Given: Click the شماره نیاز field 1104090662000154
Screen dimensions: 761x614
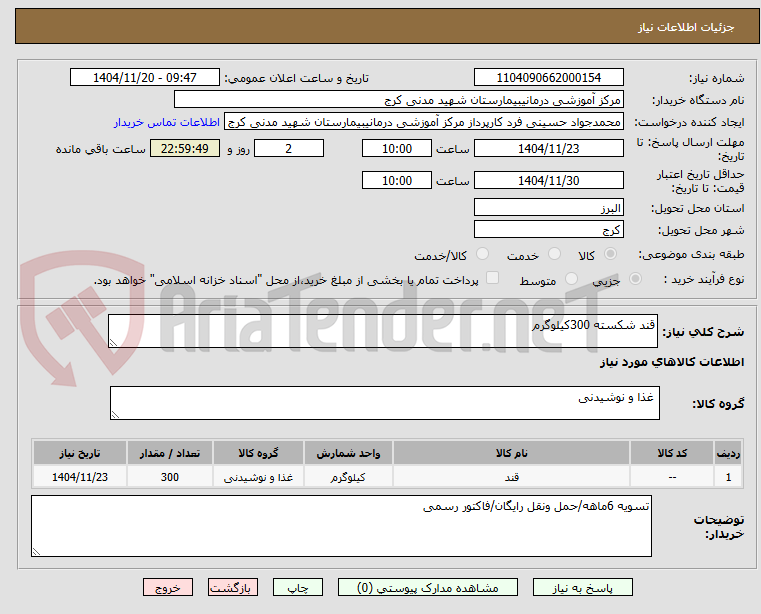Looking at the screenshot, I should [548, 78].
